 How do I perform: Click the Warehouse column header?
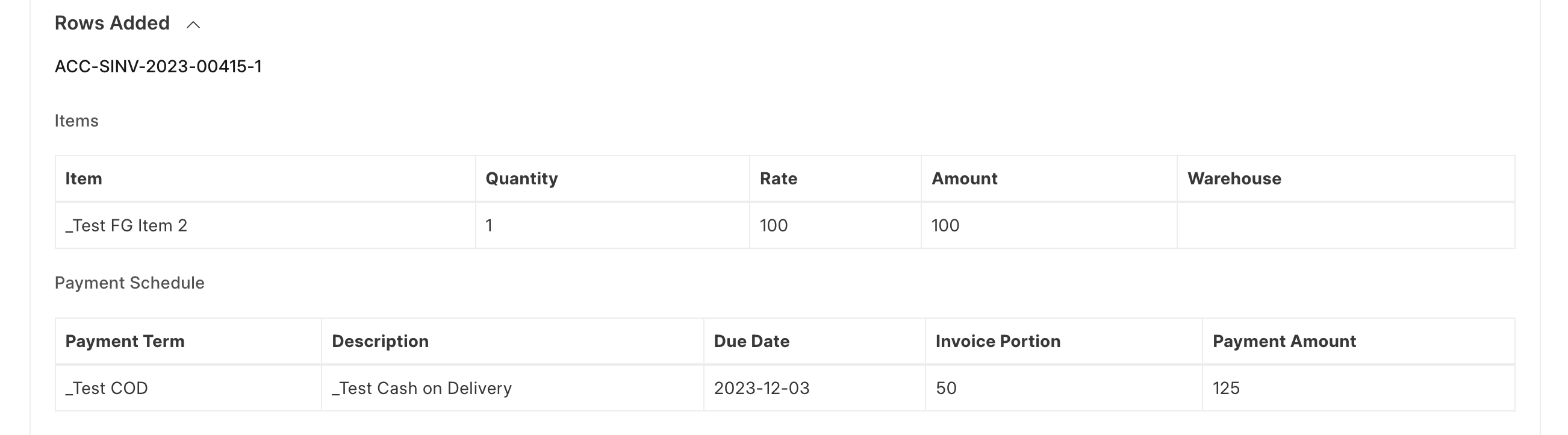pos(1234,178)
